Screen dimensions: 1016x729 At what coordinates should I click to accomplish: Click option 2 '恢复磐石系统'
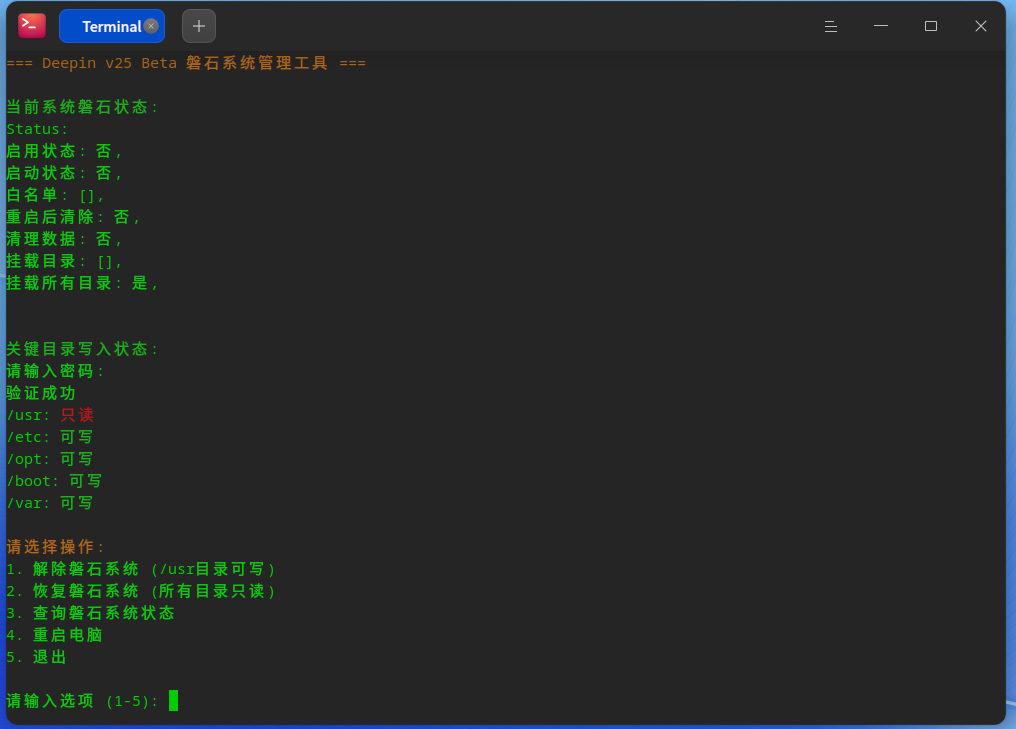[141, 592]
